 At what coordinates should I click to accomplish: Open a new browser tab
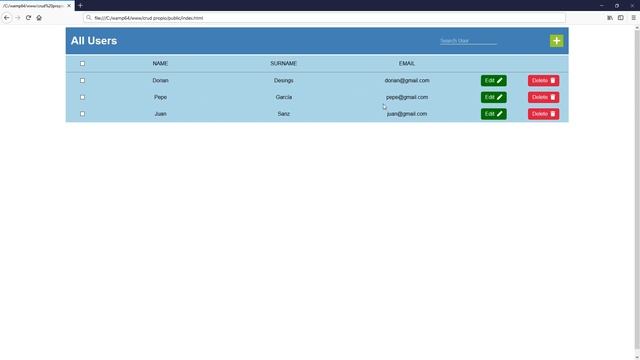click(x=80, y=6)
